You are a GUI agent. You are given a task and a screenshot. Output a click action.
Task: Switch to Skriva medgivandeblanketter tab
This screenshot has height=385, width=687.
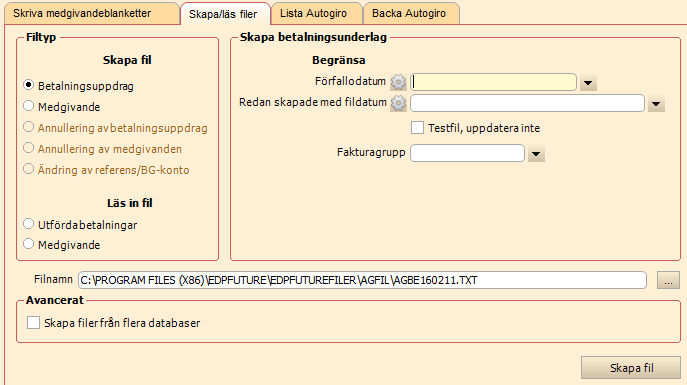tap(92, 14)
